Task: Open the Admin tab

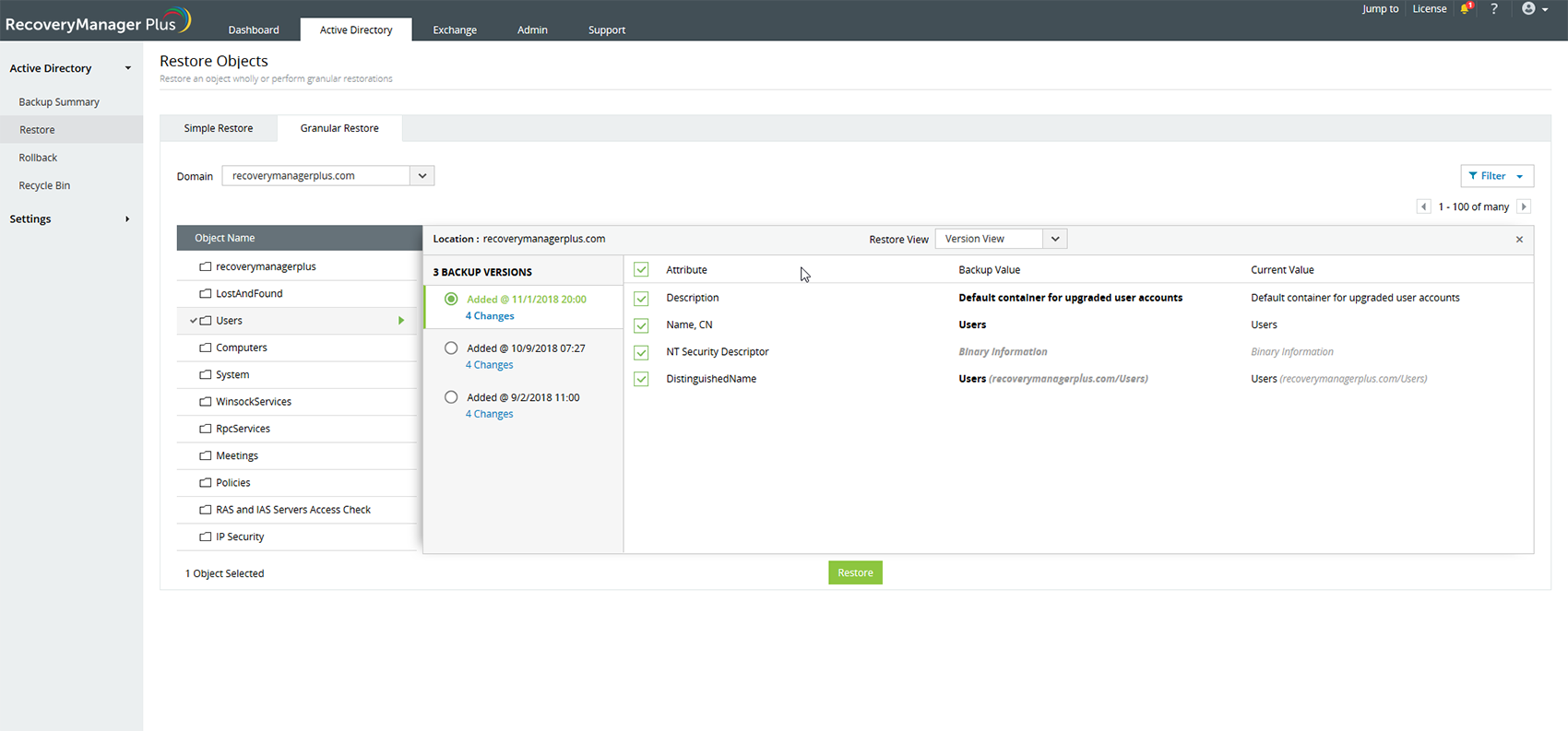Action: 532,29
